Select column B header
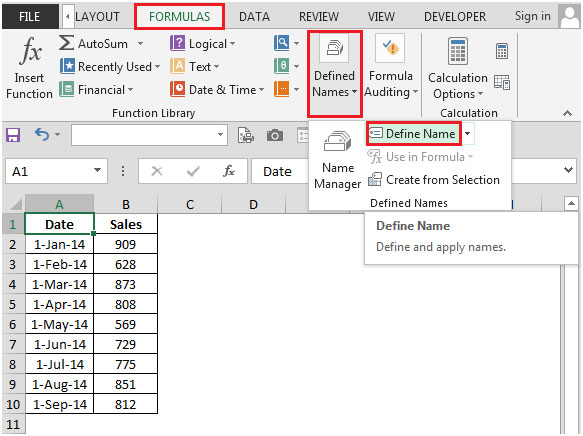583x436 pixels. pos(126,204)
